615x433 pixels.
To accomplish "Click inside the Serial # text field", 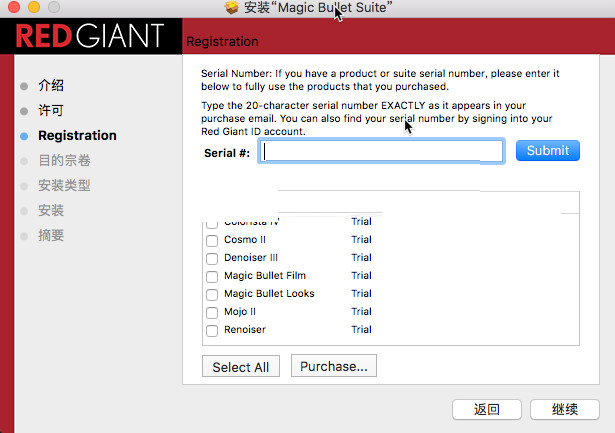I will point(381,151).
